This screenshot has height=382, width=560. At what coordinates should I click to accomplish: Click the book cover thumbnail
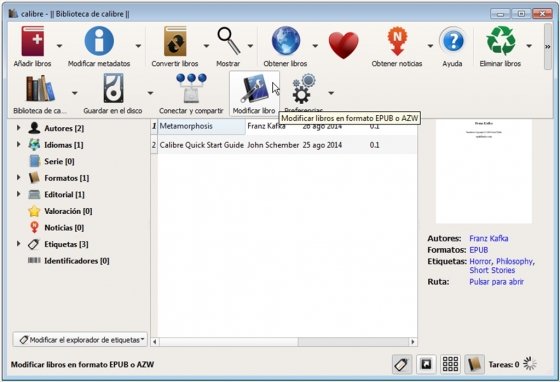[484, 171]
